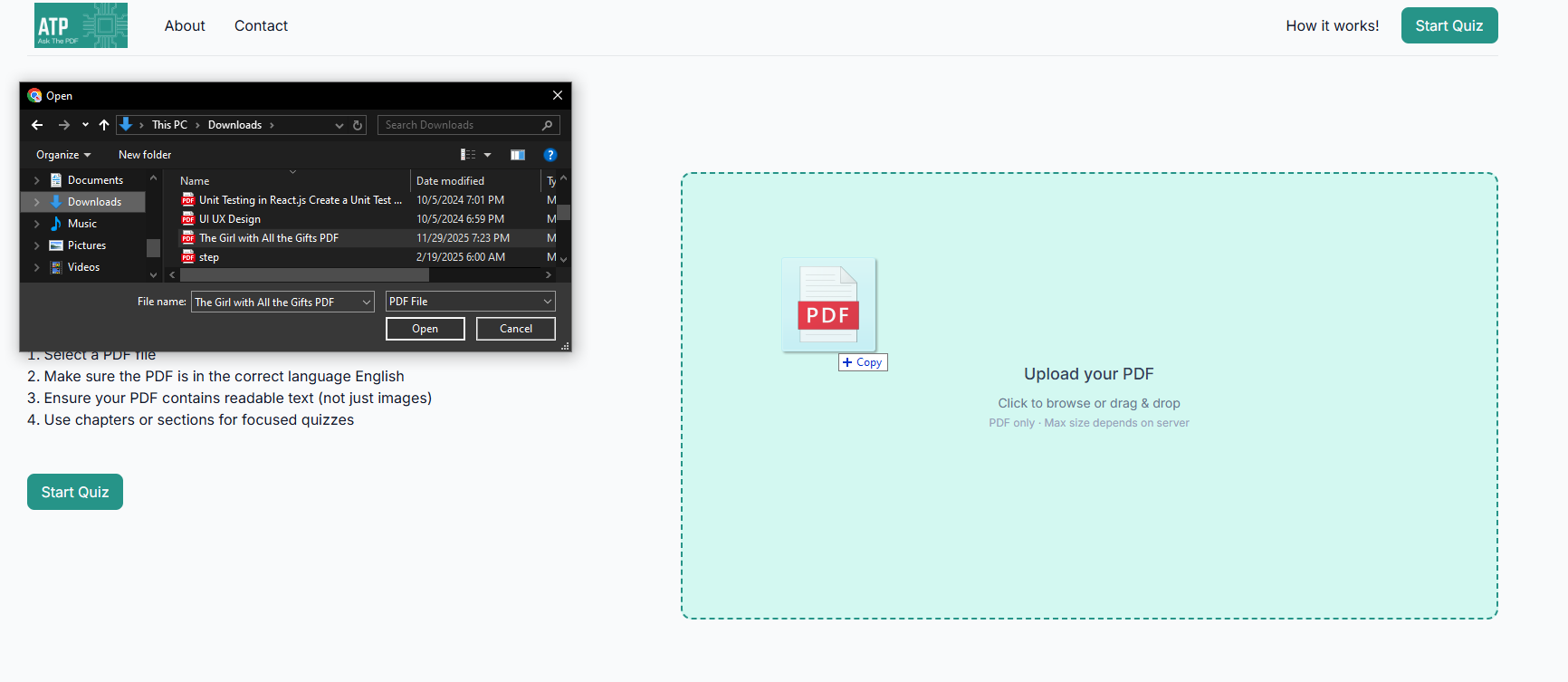The height and width of the screenshot is (682, 1568).
Task: Click the Open button in dialog
Action: click(x=425, y=329)
